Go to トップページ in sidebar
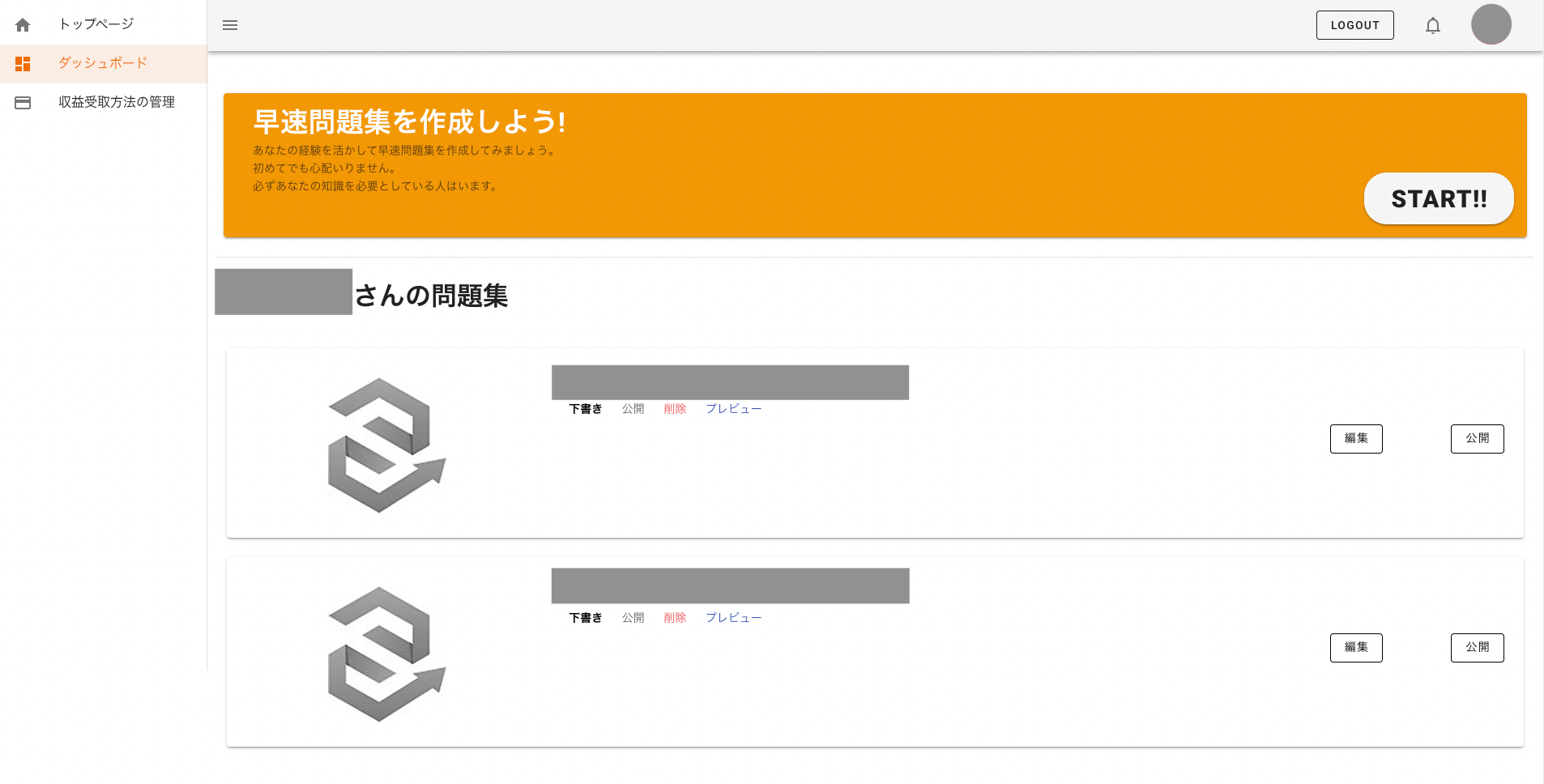Viewport: 1544px width, 784px height. coord(96,24)
